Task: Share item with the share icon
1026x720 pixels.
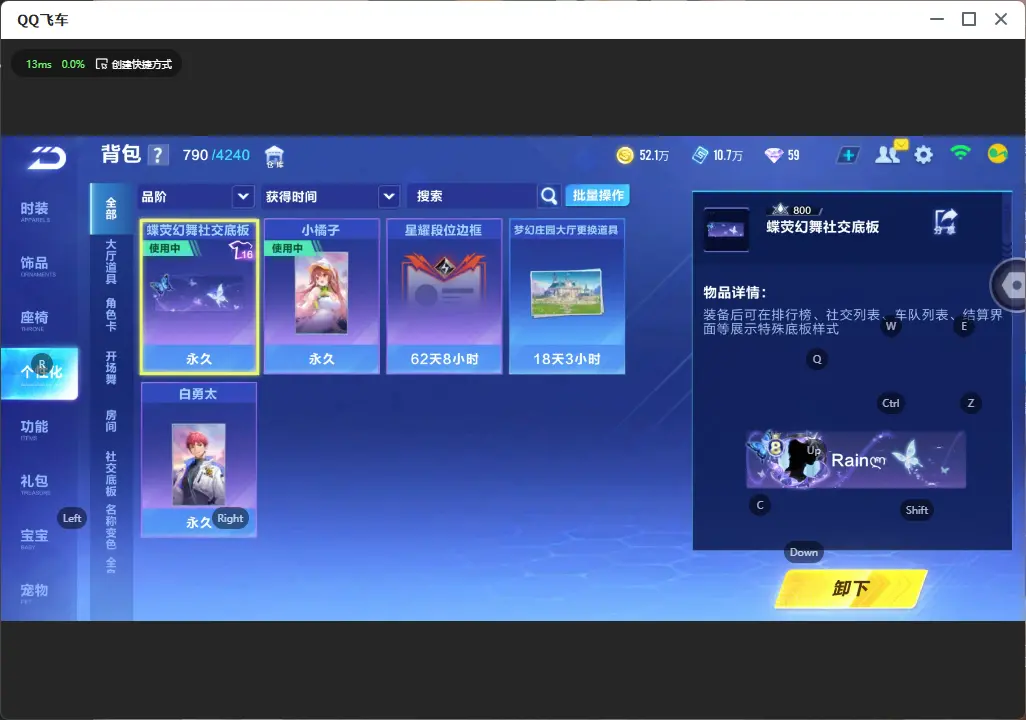Action: tap(946, 222)
